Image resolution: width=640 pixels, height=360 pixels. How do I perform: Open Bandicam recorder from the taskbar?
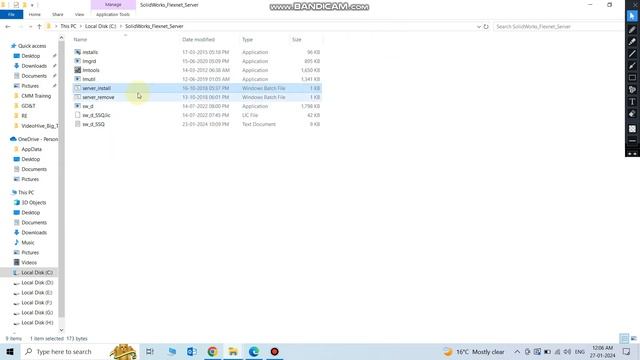(275, 351)
